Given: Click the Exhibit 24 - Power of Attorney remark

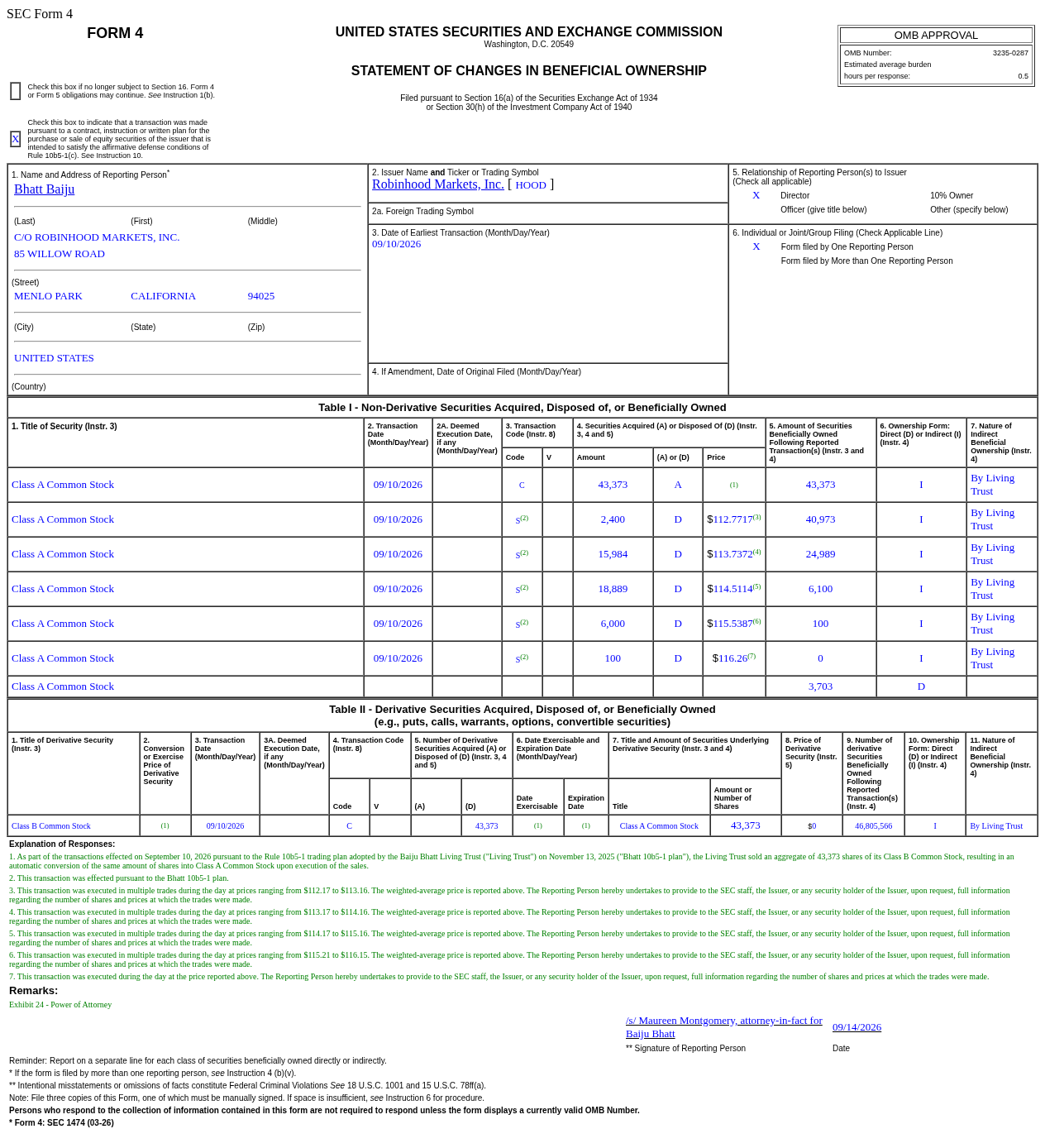Looking at the screenshot, I should pos(60,1005).
